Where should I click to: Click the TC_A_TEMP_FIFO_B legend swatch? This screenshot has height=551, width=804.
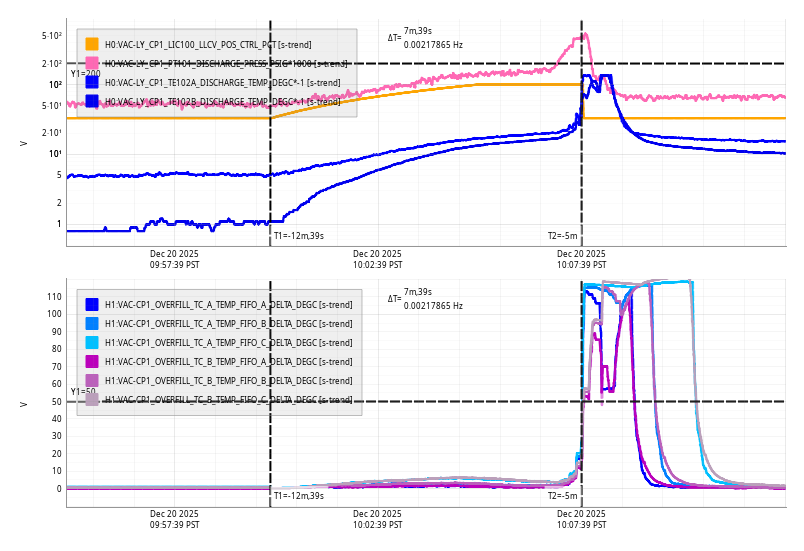[x=92, y=323]
